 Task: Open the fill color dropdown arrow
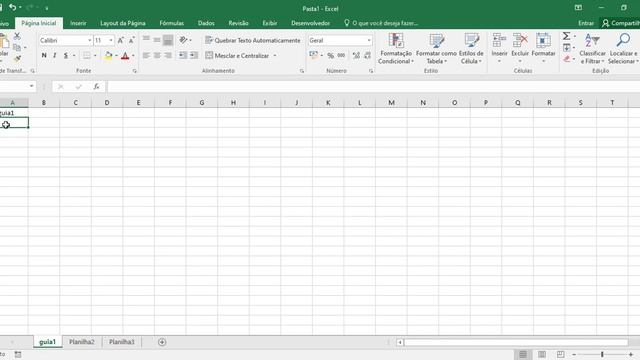coord(116,56)
